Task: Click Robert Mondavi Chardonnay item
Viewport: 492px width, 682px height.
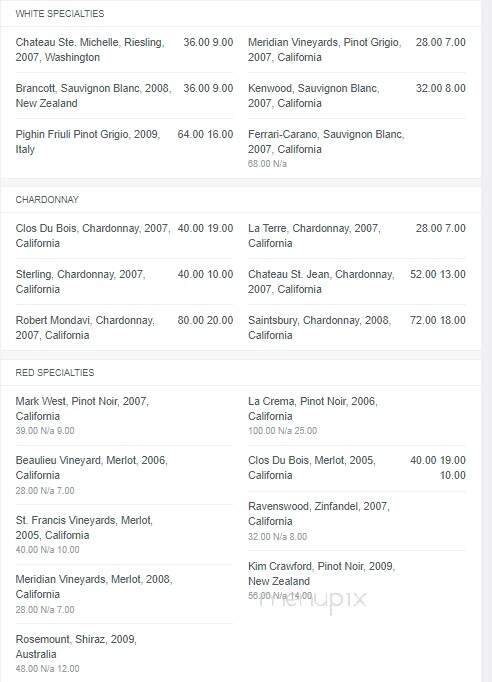Action: coord(124,328)
